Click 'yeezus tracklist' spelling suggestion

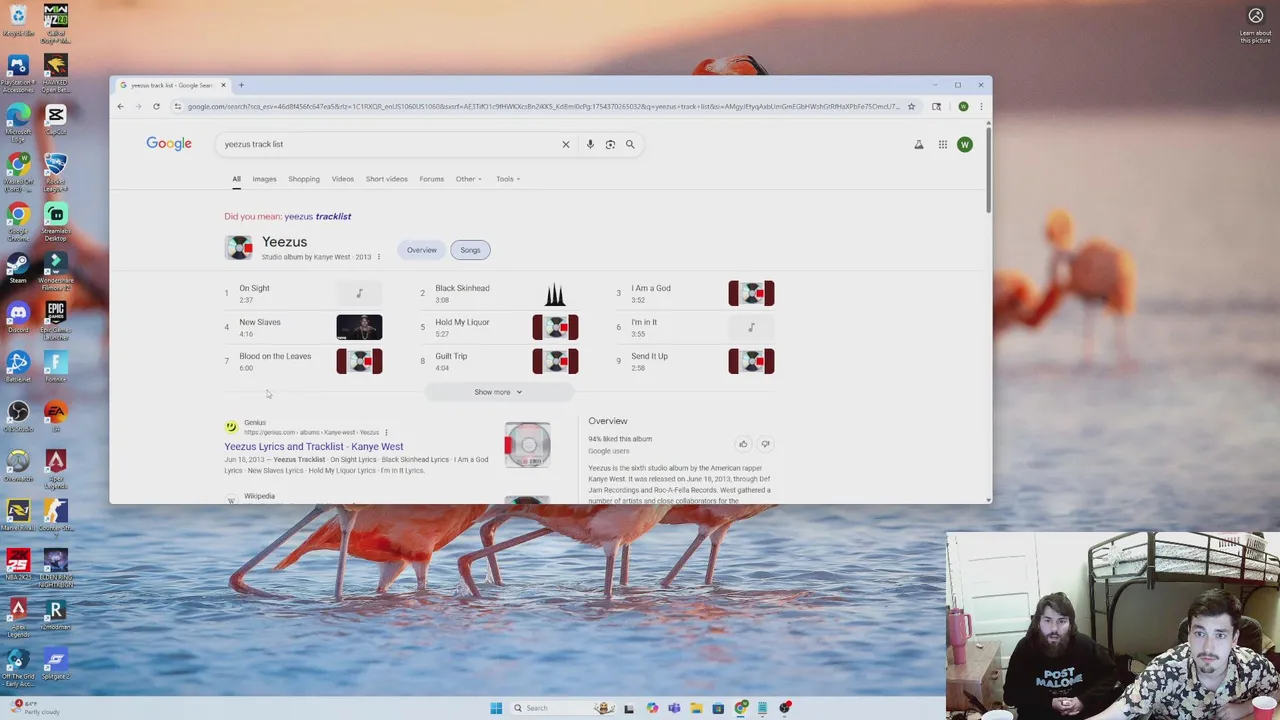click(317, 216)
